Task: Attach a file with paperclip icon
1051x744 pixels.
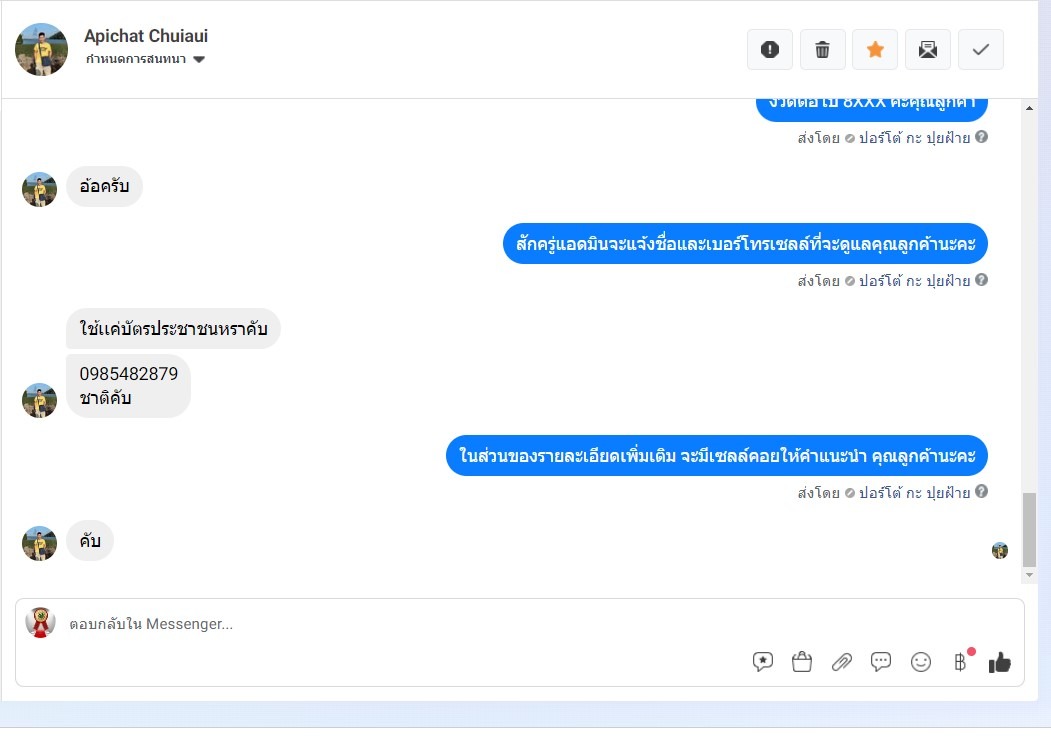Action: [x=842, y=662]
